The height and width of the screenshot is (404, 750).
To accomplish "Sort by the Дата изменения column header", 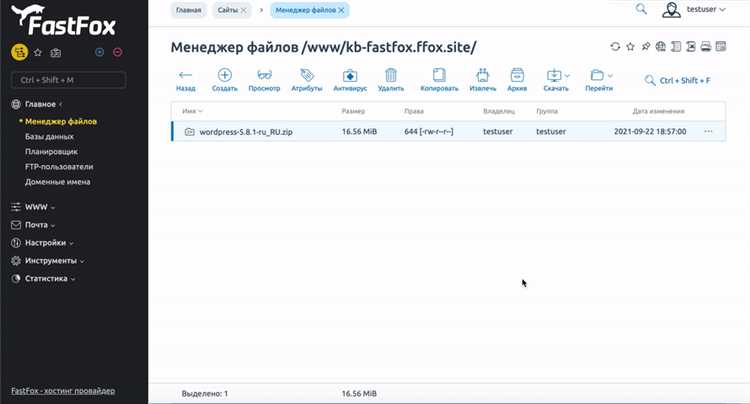I will 658,111.
